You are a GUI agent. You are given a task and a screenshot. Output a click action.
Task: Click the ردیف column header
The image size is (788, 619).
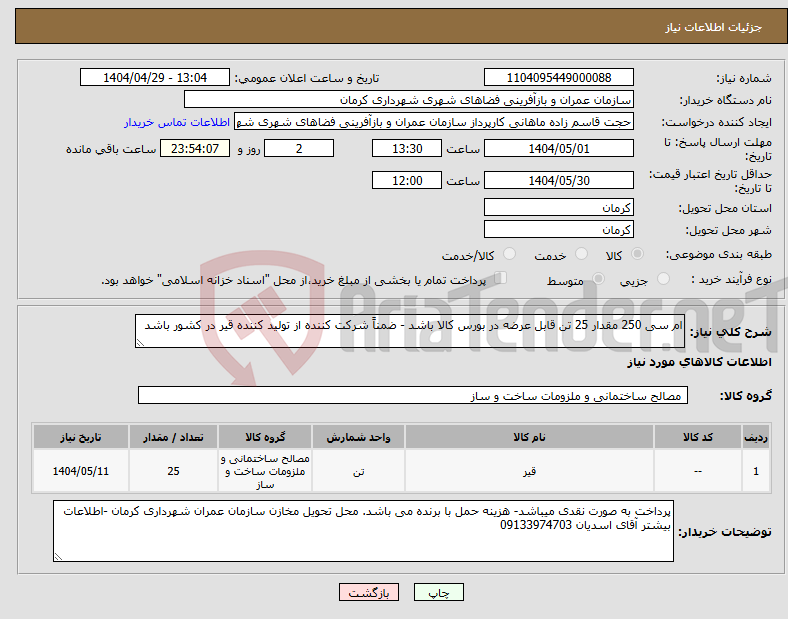[756, 437]
